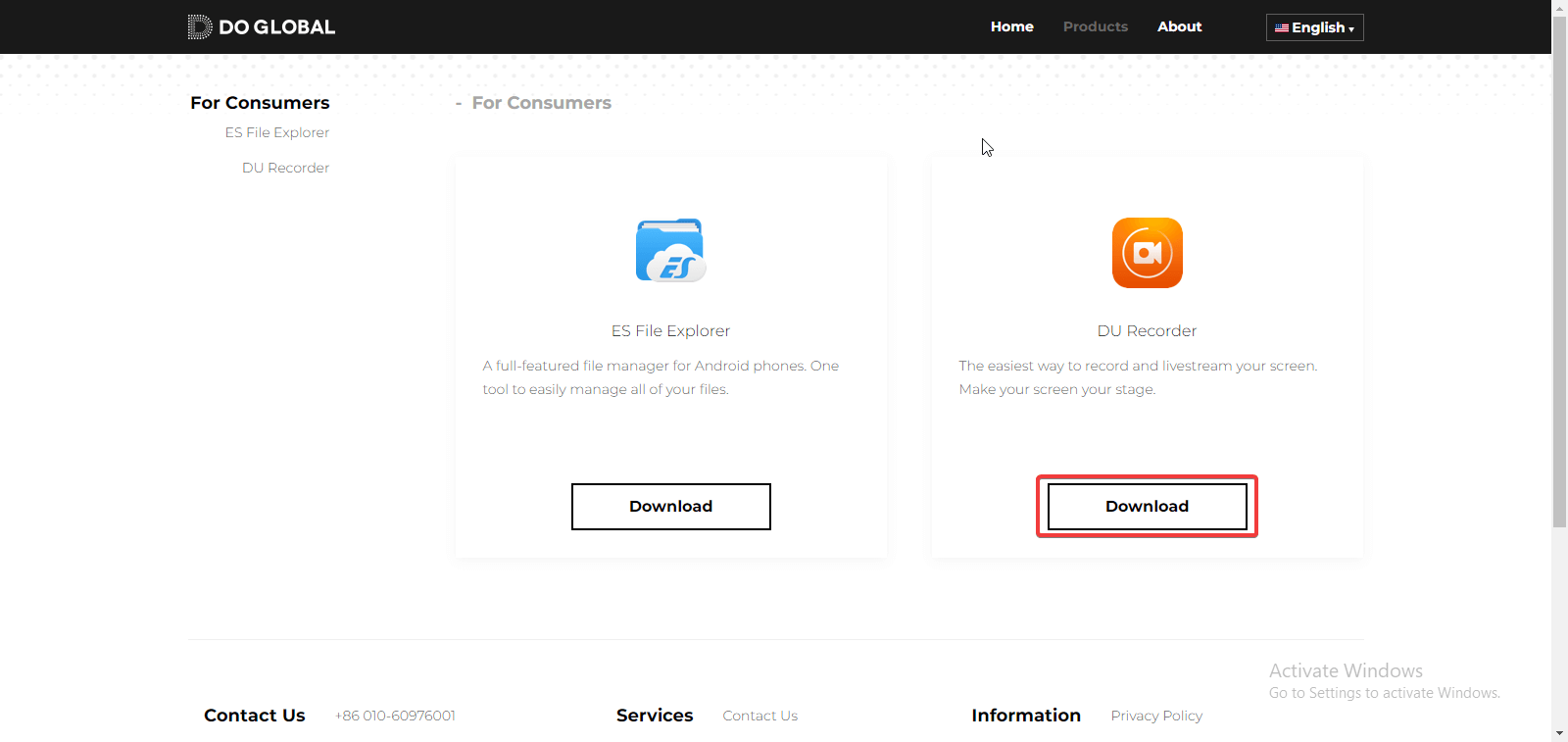Click the phone number +86 010-60976001

coord(395,716)
